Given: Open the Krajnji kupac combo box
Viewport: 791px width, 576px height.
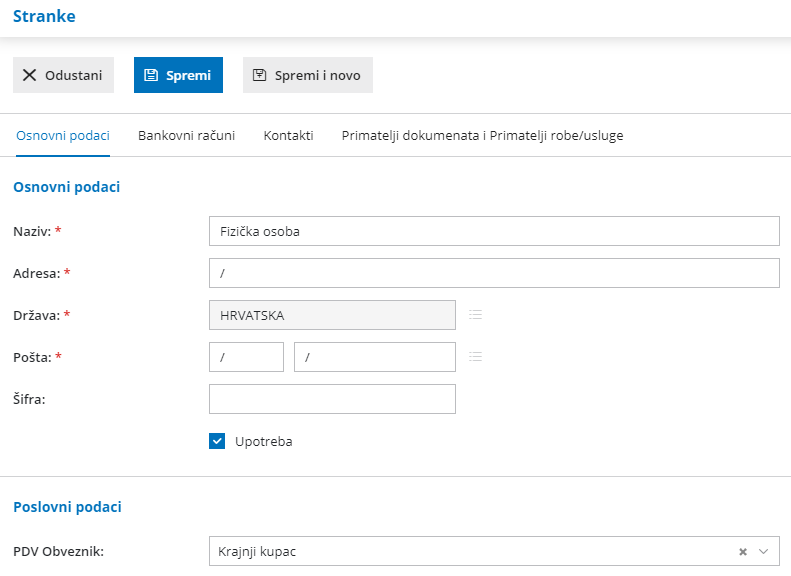Looking at the screenshot, I should 470,551.
